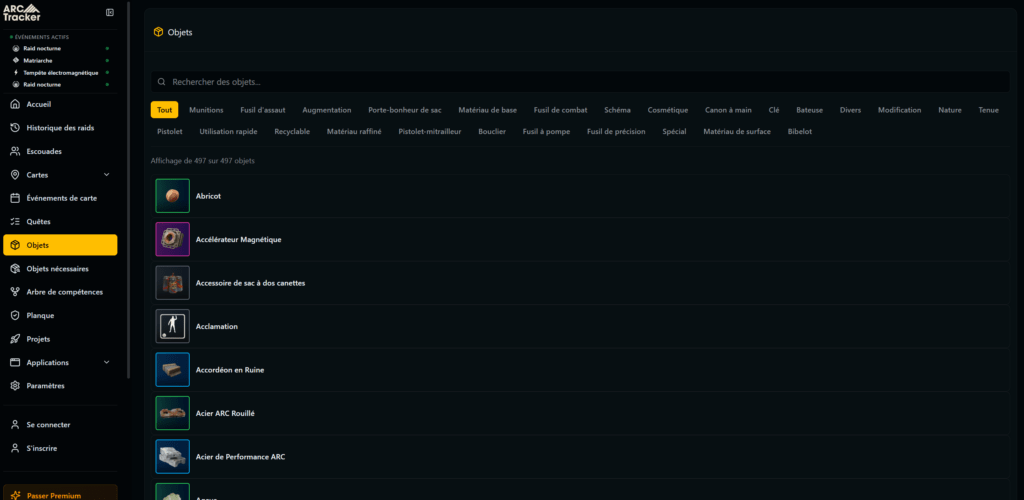Click the Escouades people icon
The image size is (1024, 500).
15,151
